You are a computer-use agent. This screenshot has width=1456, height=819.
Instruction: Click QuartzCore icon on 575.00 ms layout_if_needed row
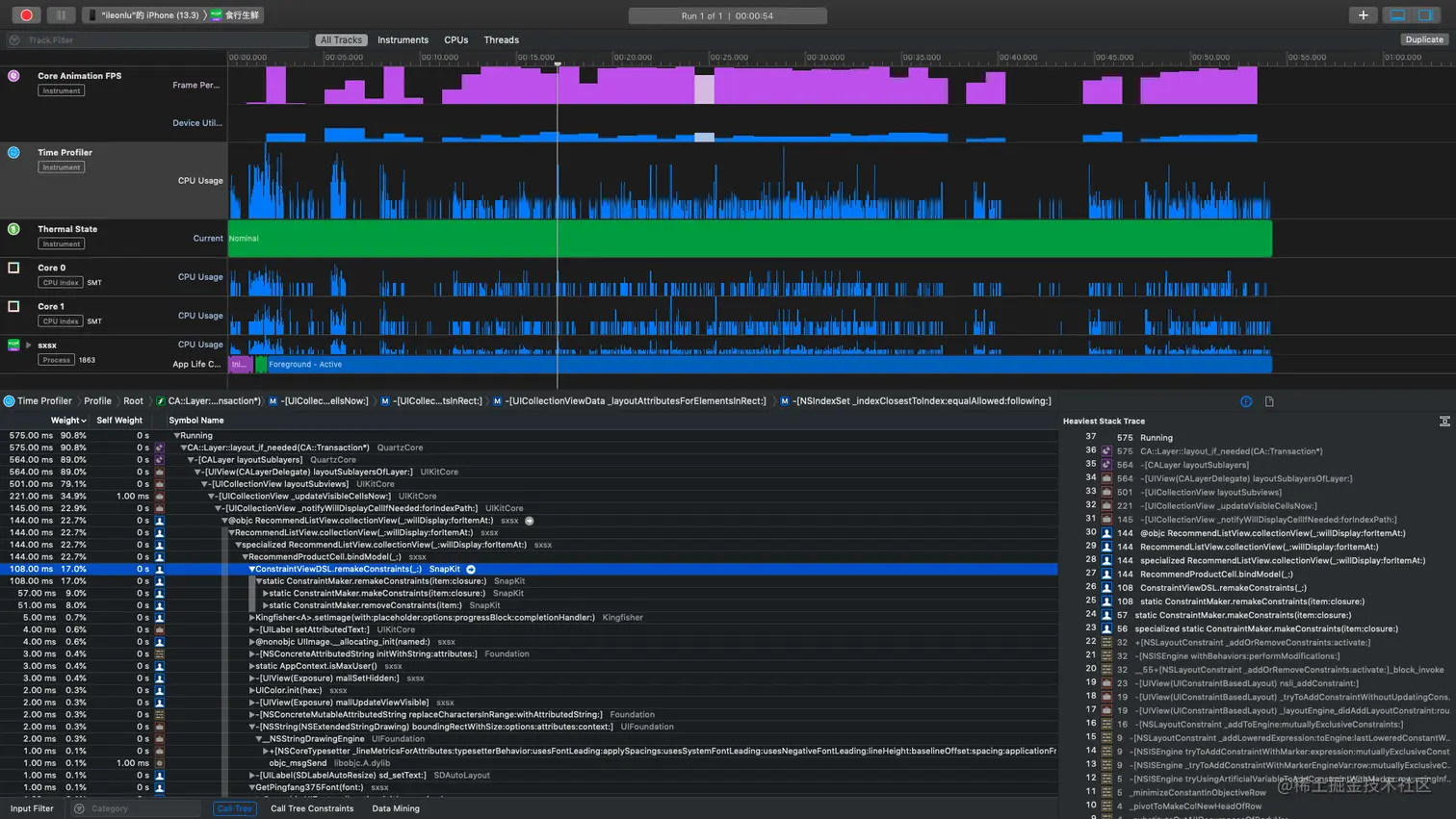160,448
